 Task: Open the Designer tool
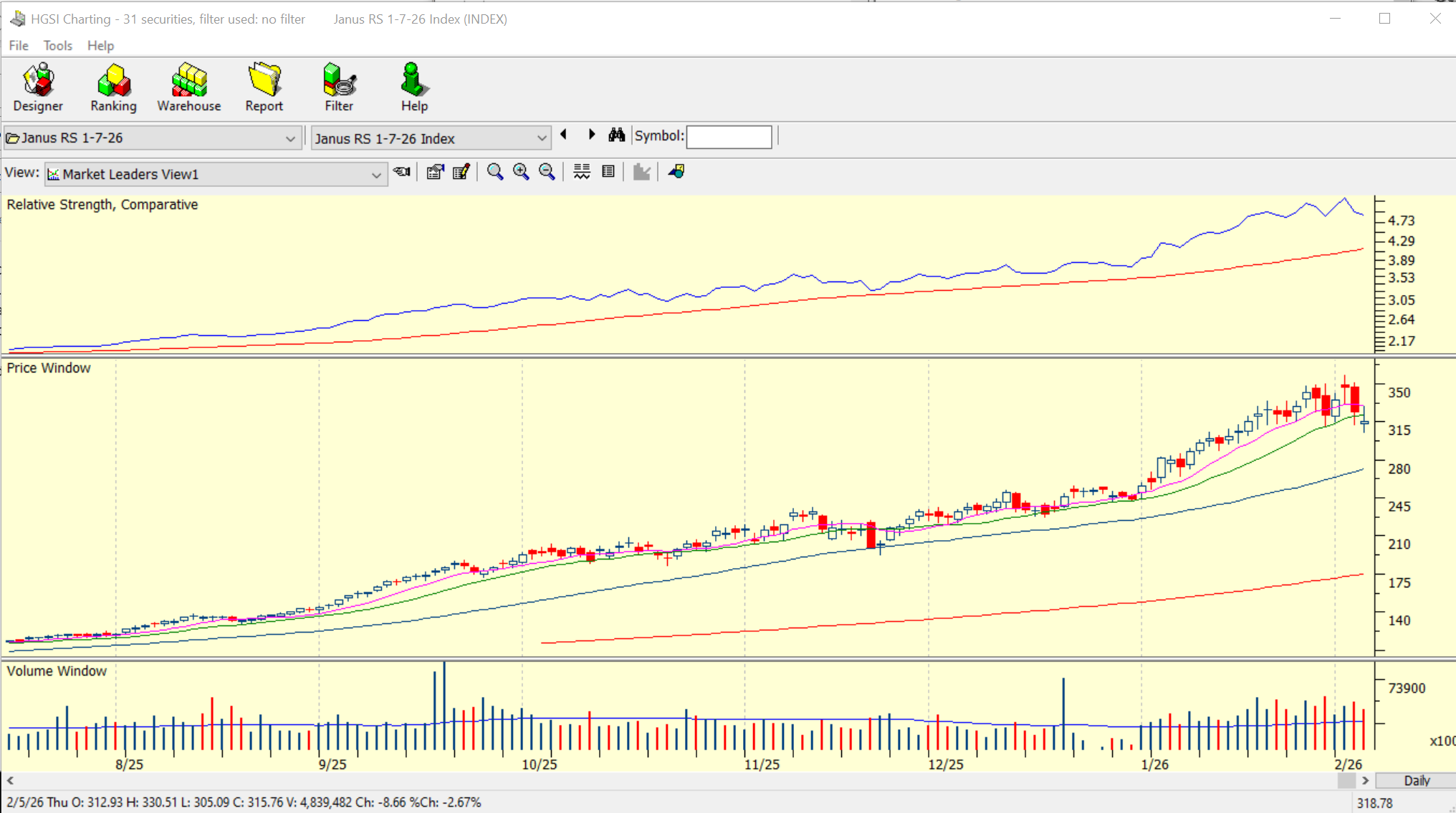[x=38, y=87]
